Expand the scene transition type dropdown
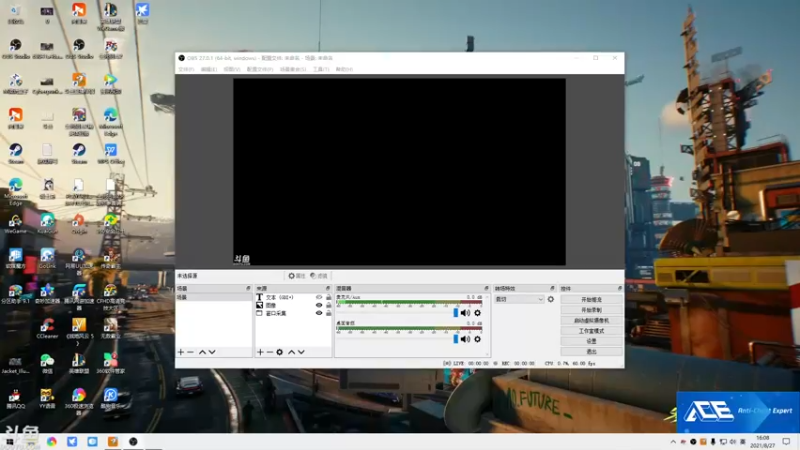Image resolution: width=800 pixels, height=450 pixels. tap(519, 299)
